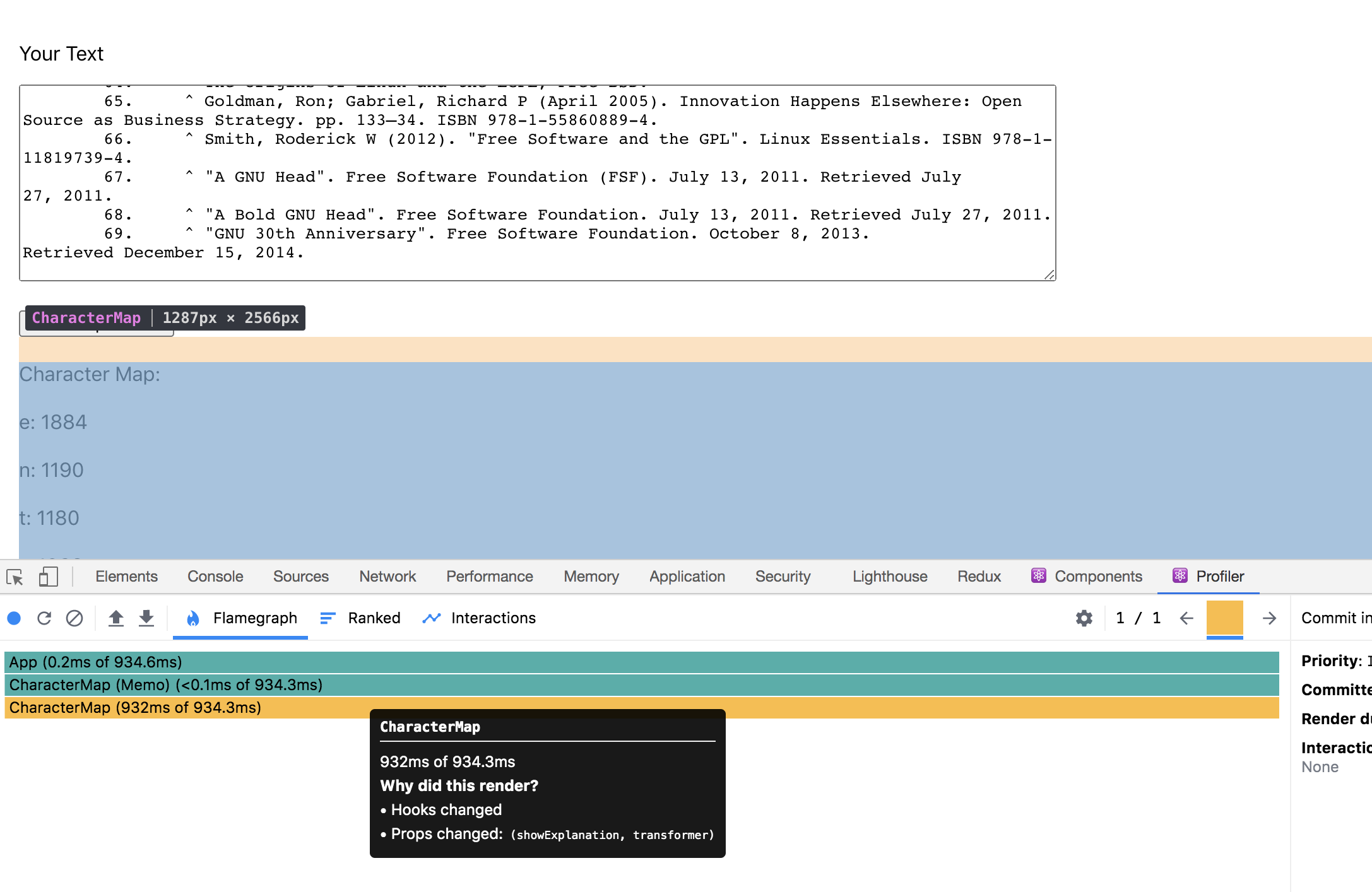Screen dimensions: 1372x892
Task: Toggle the device toolbar icon
Action: [x=49, y=577]
